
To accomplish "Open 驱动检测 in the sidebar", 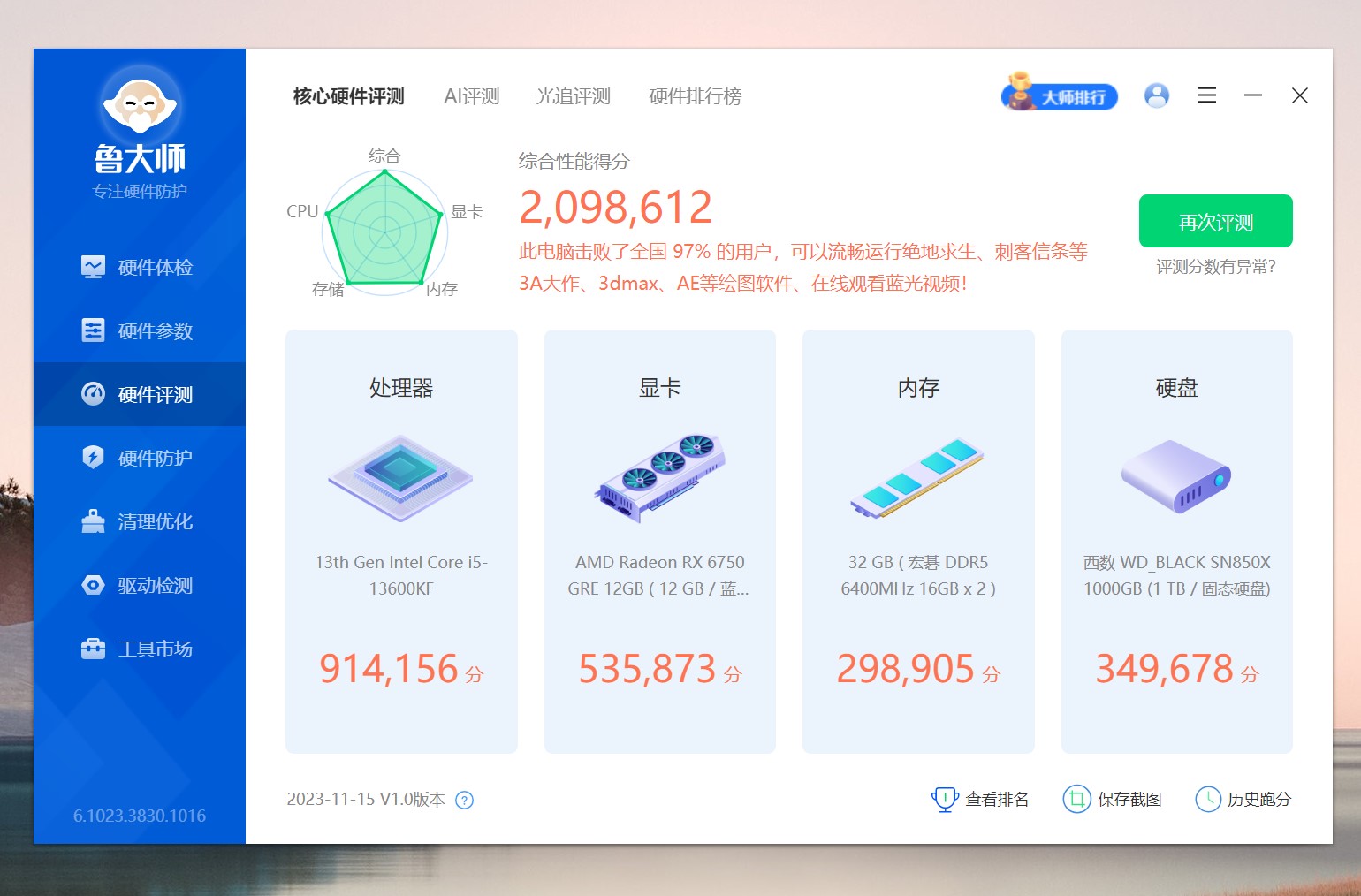I will coord(140,585).
